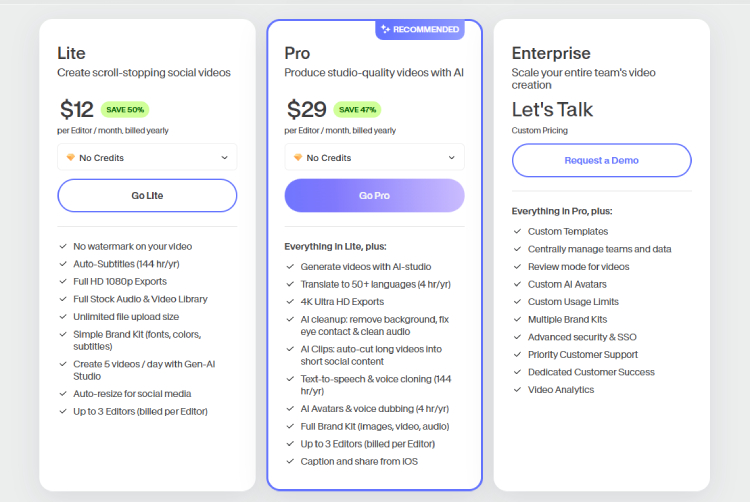Click the gem icon in Lite credits selector

click(71, 157)
